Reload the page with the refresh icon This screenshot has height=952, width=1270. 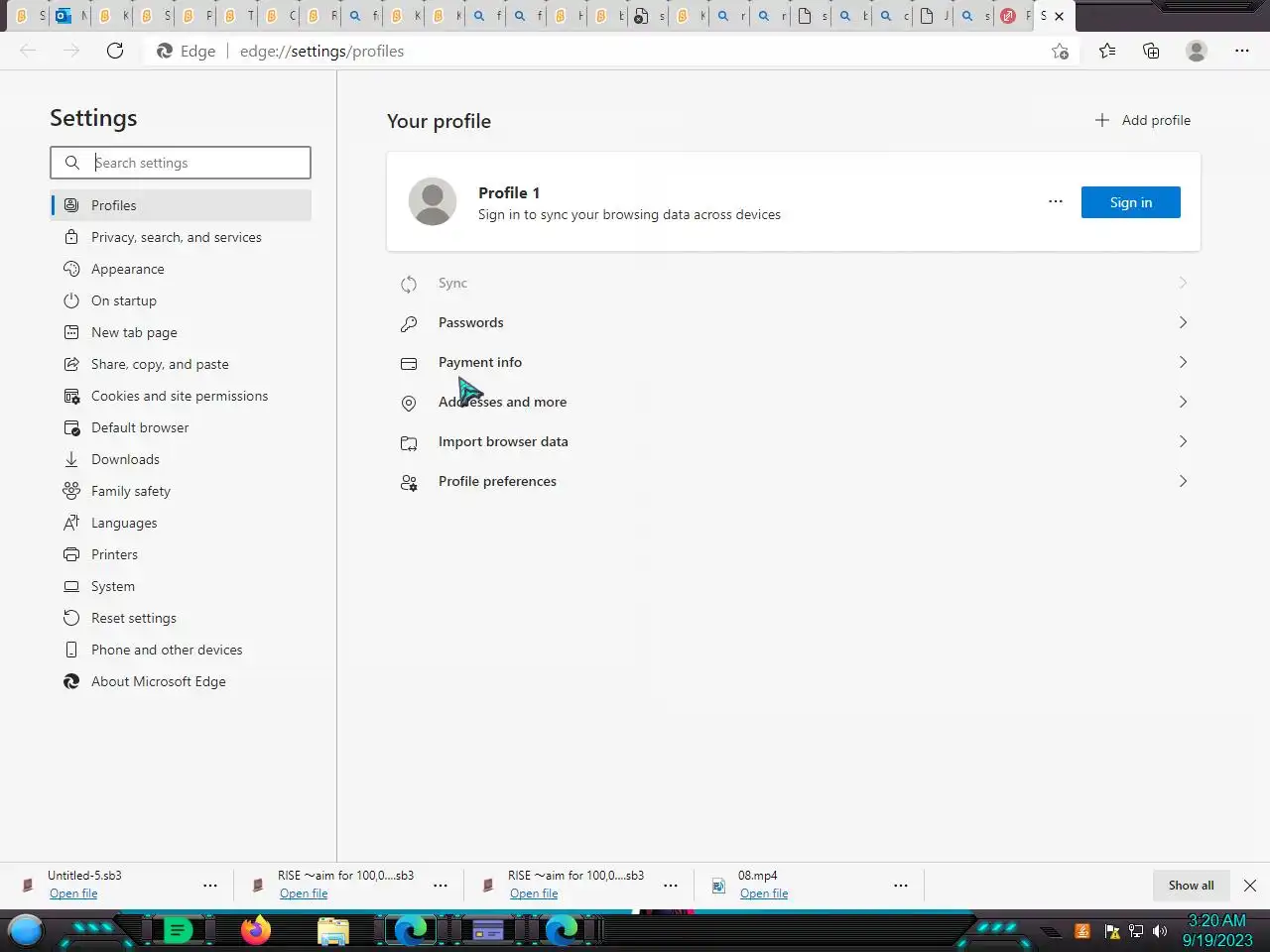[115, 51]
